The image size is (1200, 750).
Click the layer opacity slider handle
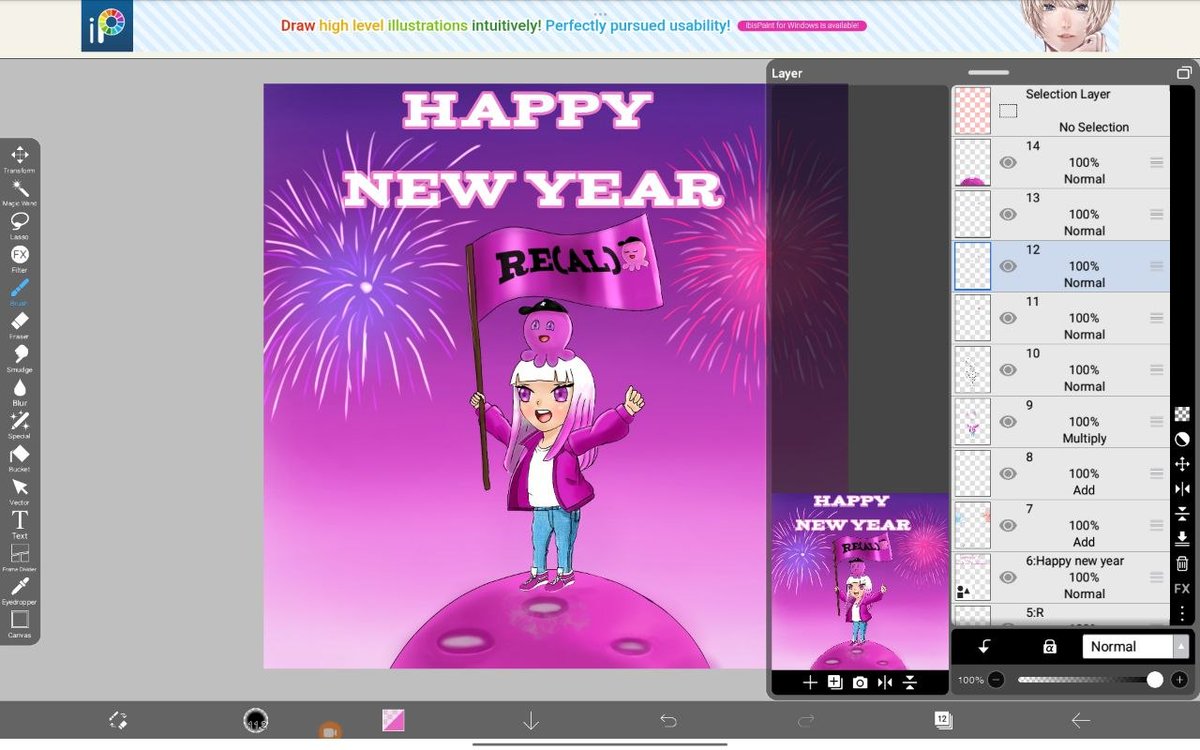point(1155,680)
